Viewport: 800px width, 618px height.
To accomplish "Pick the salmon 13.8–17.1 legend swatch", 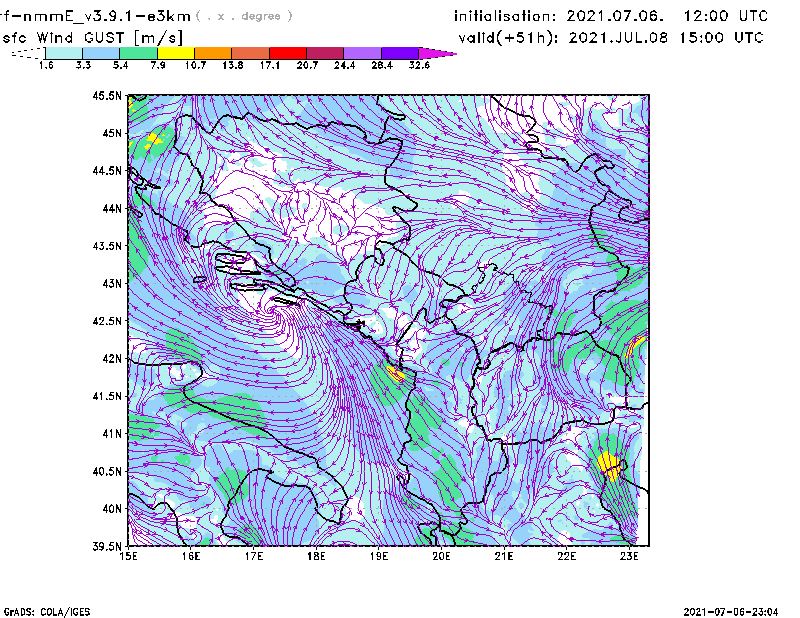I will click(251, 53).
